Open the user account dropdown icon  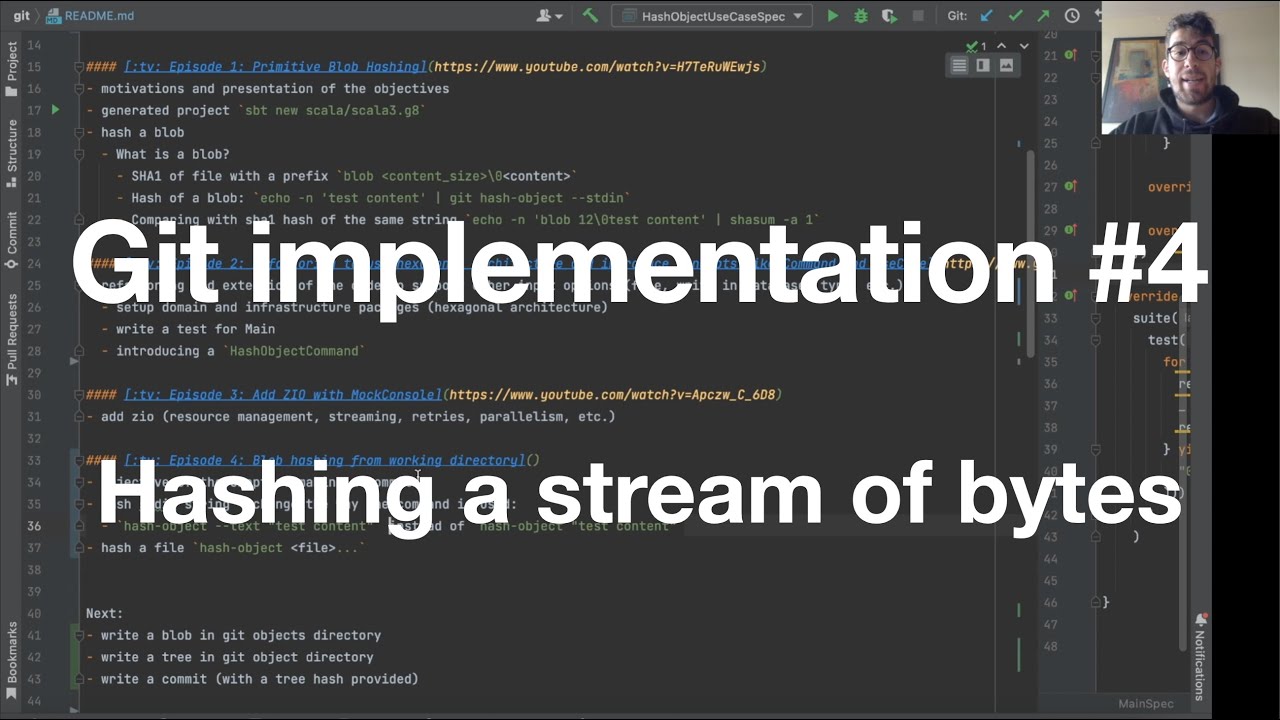(x=549, y=16)
